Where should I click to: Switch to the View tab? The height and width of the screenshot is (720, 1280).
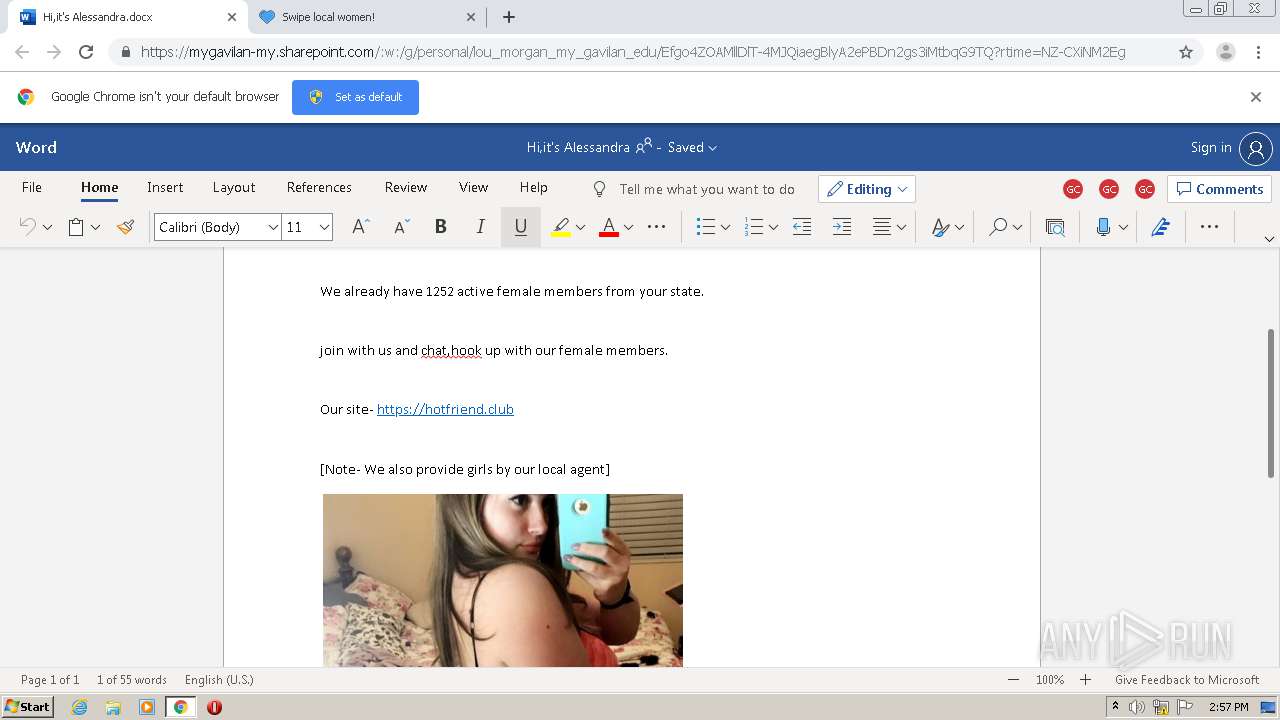[473, 187]
